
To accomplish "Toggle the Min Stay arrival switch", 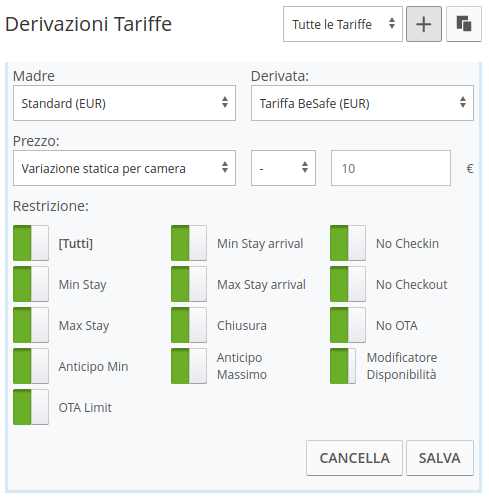I will tap(189, 243).
